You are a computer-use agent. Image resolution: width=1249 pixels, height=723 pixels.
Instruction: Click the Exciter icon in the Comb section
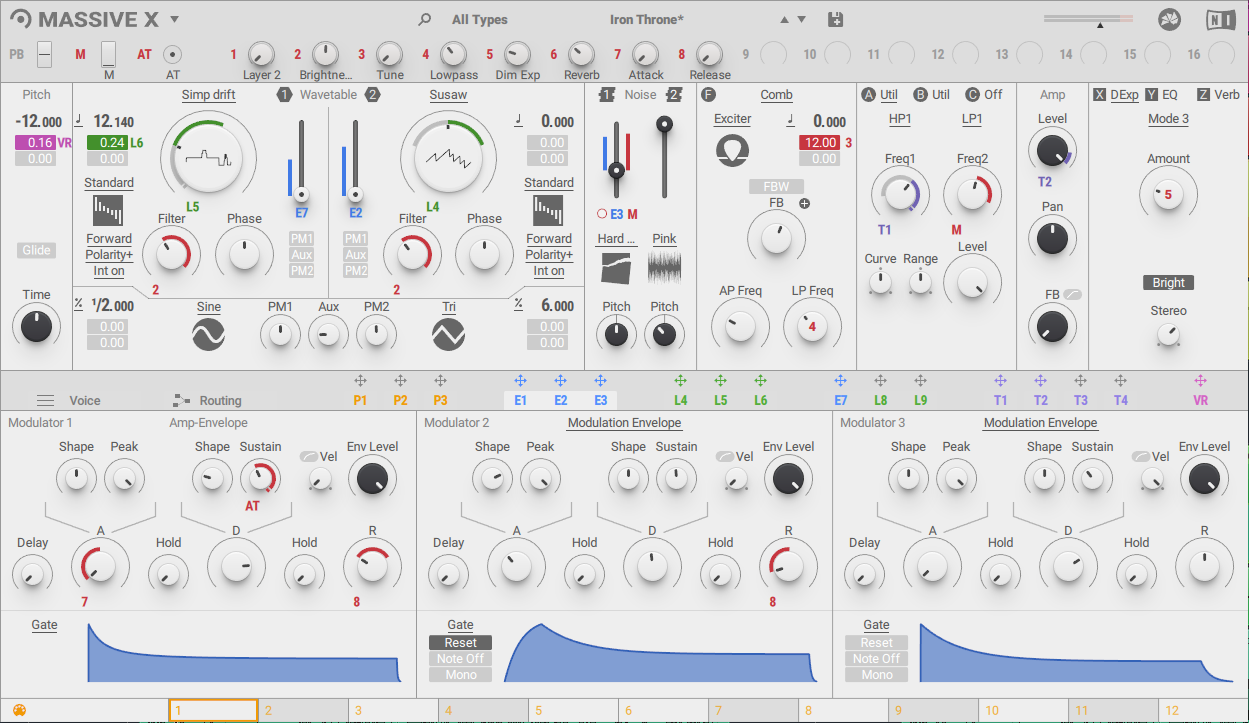pos(732,151)
